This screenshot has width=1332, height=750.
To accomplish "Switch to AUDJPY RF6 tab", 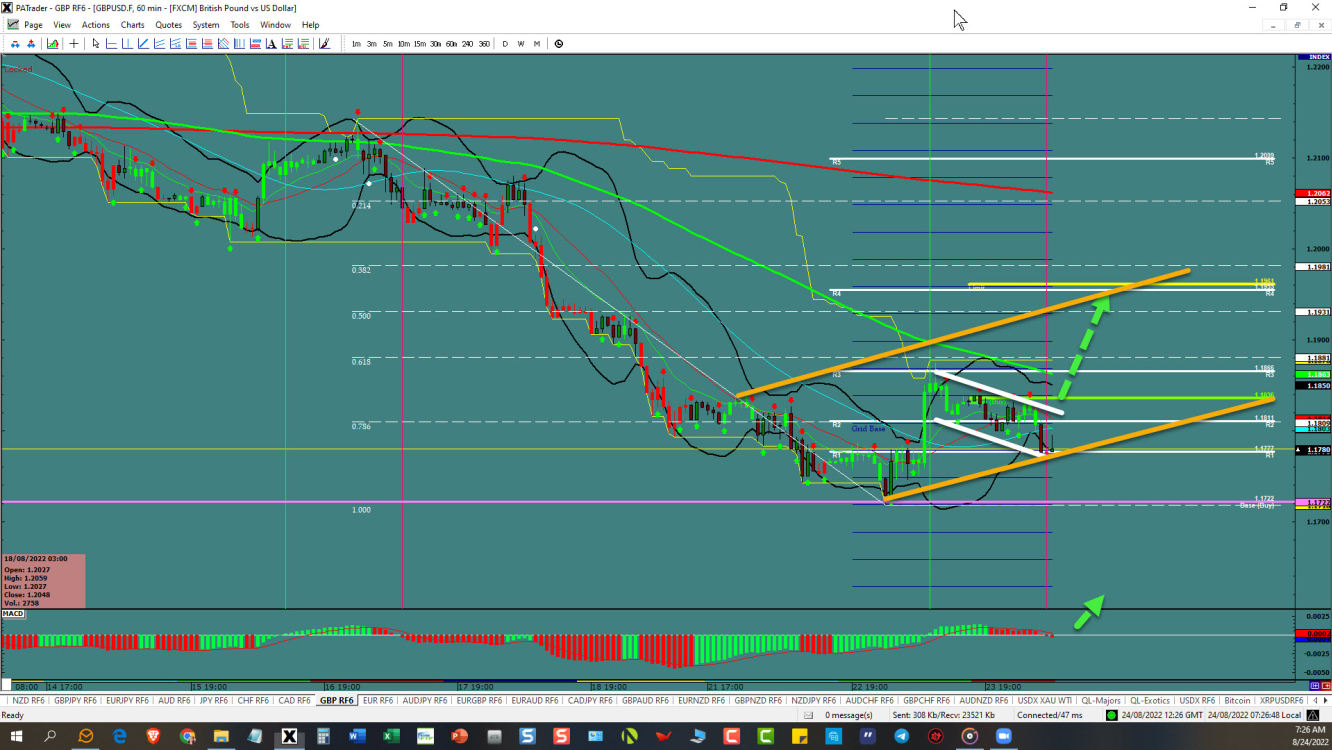I will 425,700.
